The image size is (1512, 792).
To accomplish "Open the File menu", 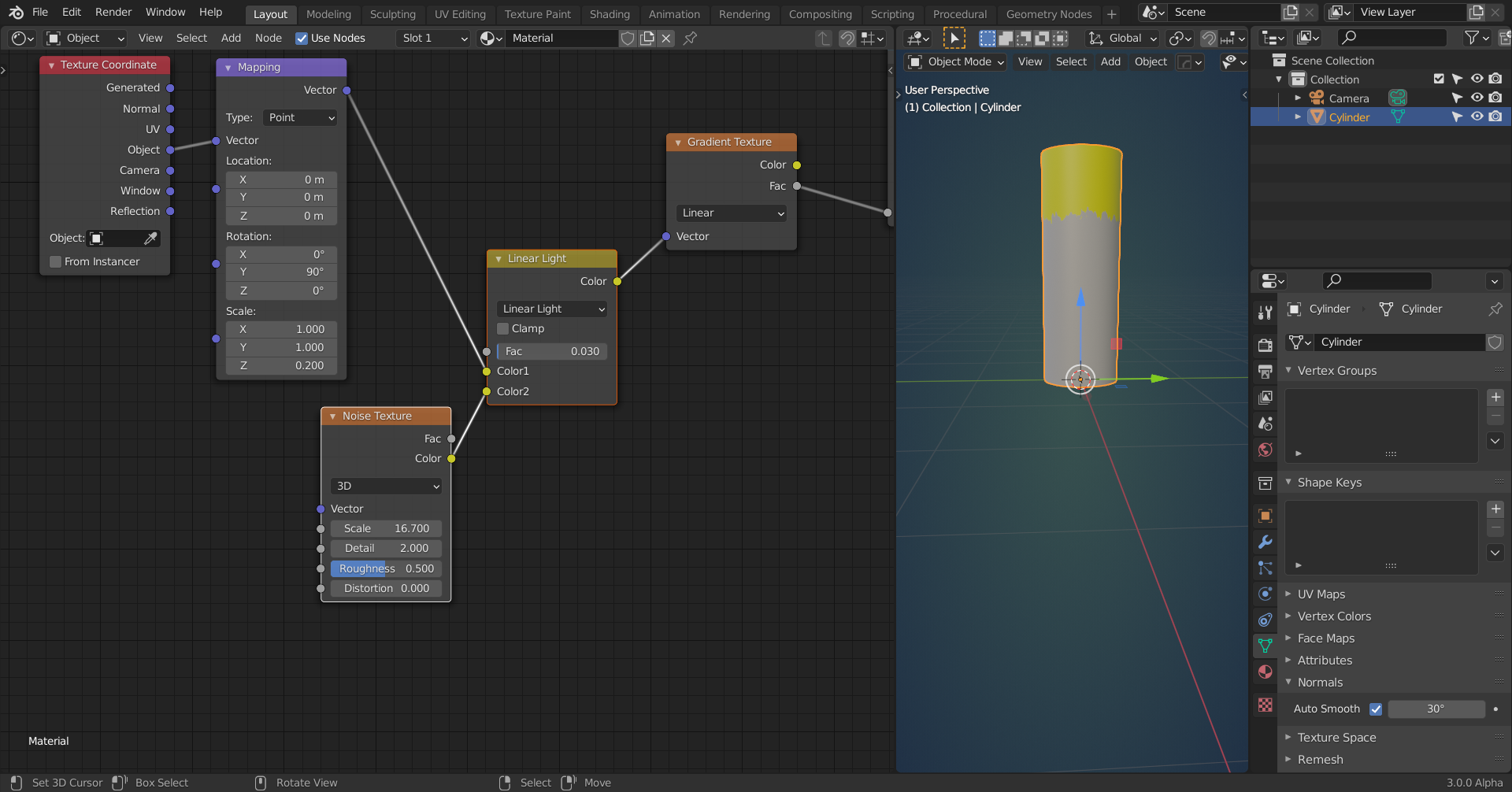I will (40, 13).
